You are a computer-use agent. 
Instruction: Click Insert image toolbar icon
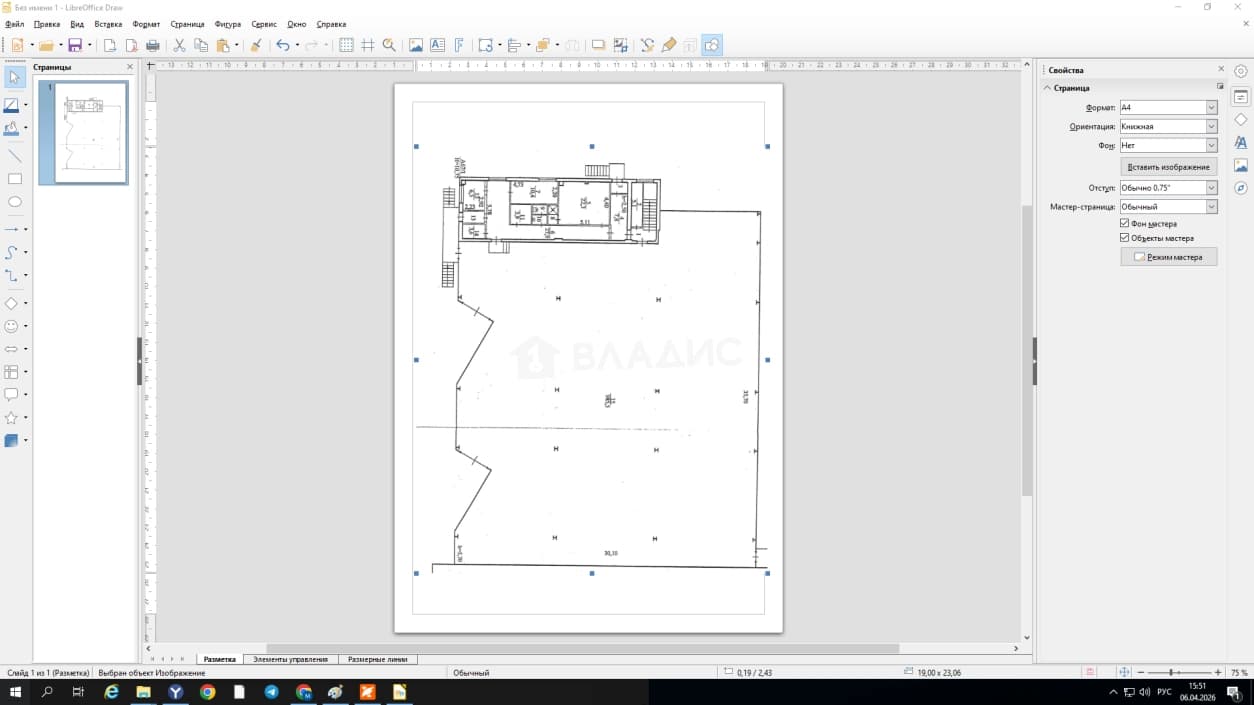pyautogui.click(x=416, y=45)
